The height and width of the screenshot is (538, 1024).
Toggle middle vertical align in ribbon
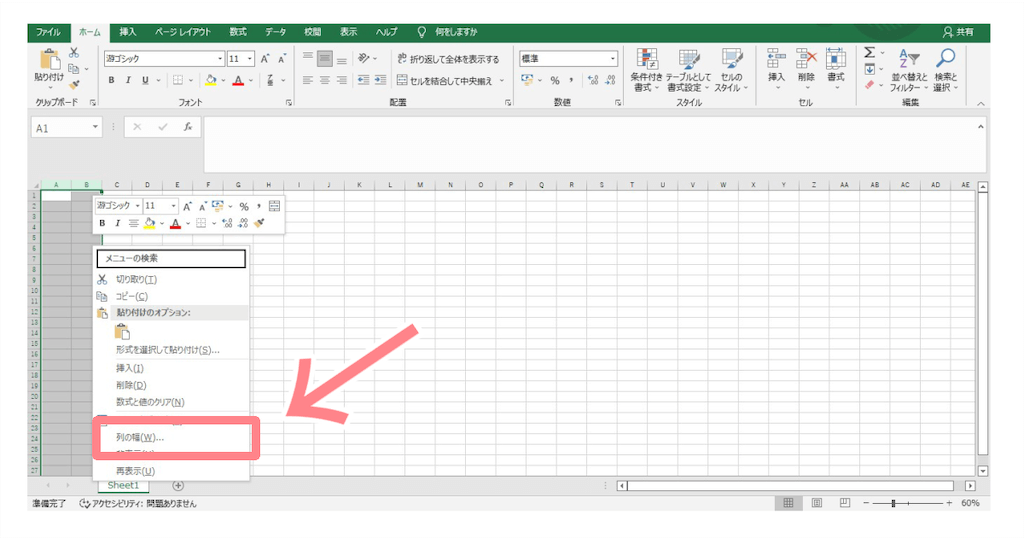click(x=325, y=59)
